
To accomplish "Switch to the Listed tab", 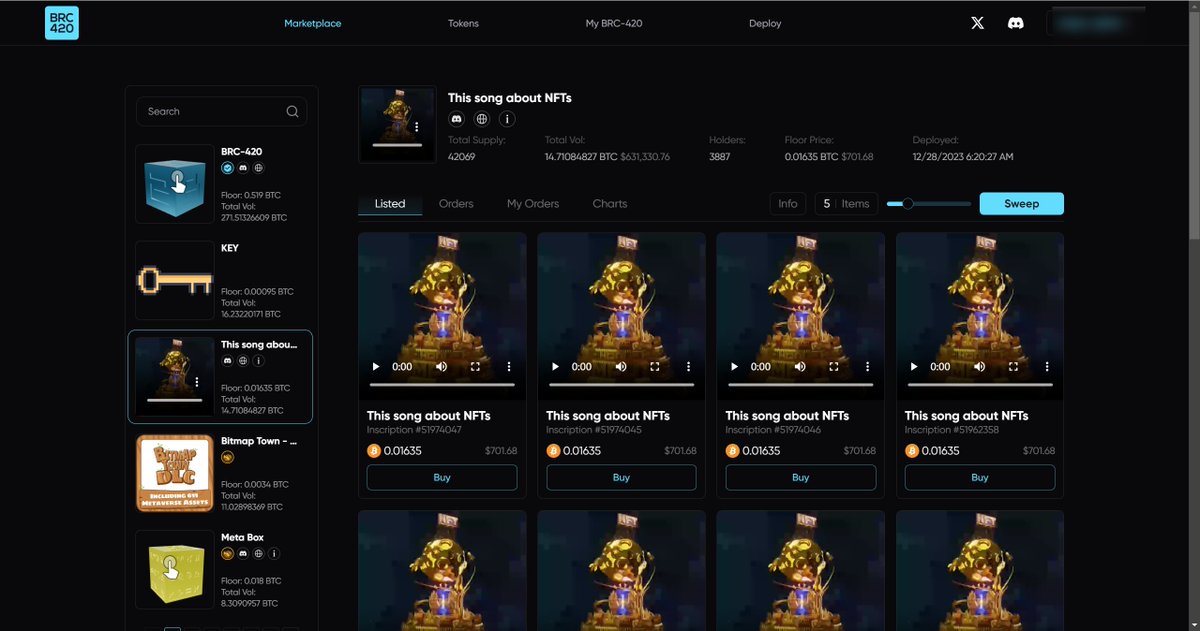I will 390,204.
